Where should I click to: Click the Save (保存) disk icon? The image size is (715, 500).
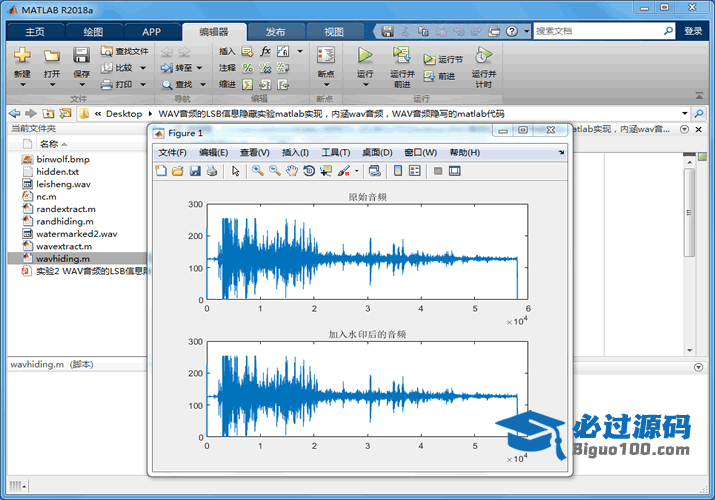click(81, 55)
